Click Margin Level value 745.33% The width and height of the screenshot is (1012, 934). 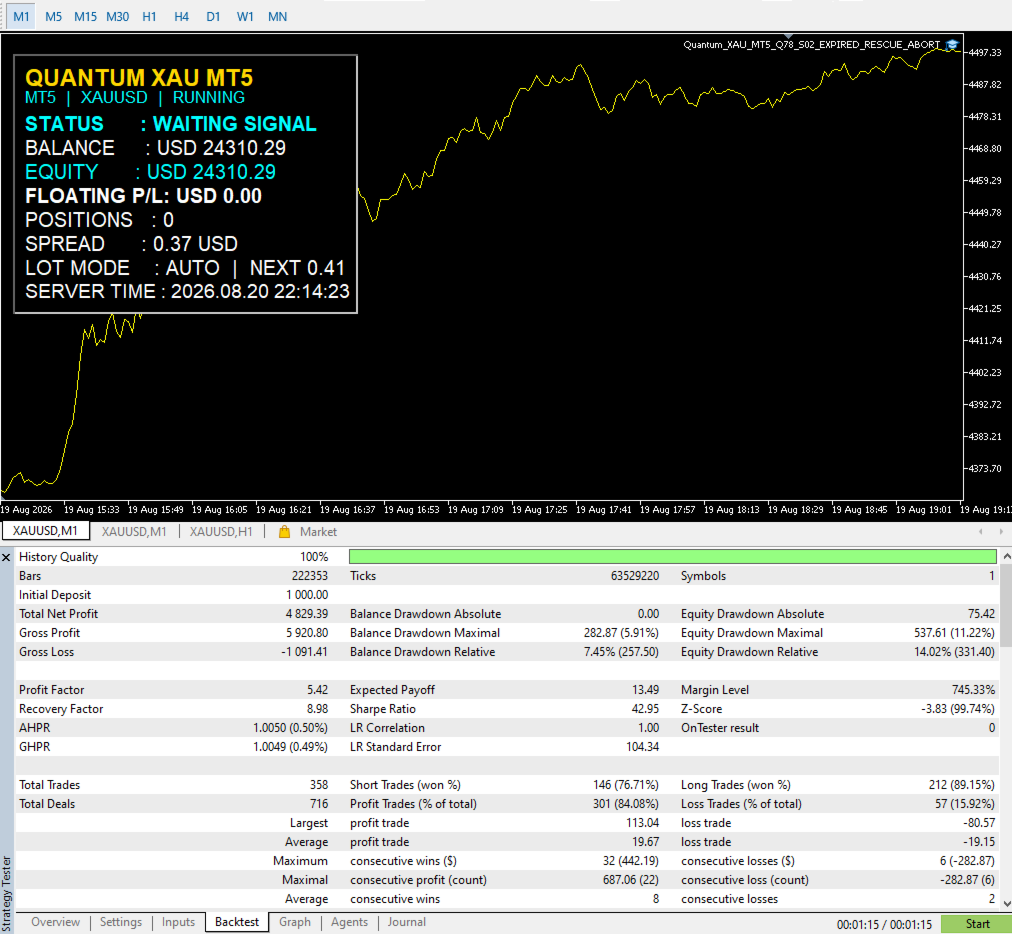click(973, 690)
